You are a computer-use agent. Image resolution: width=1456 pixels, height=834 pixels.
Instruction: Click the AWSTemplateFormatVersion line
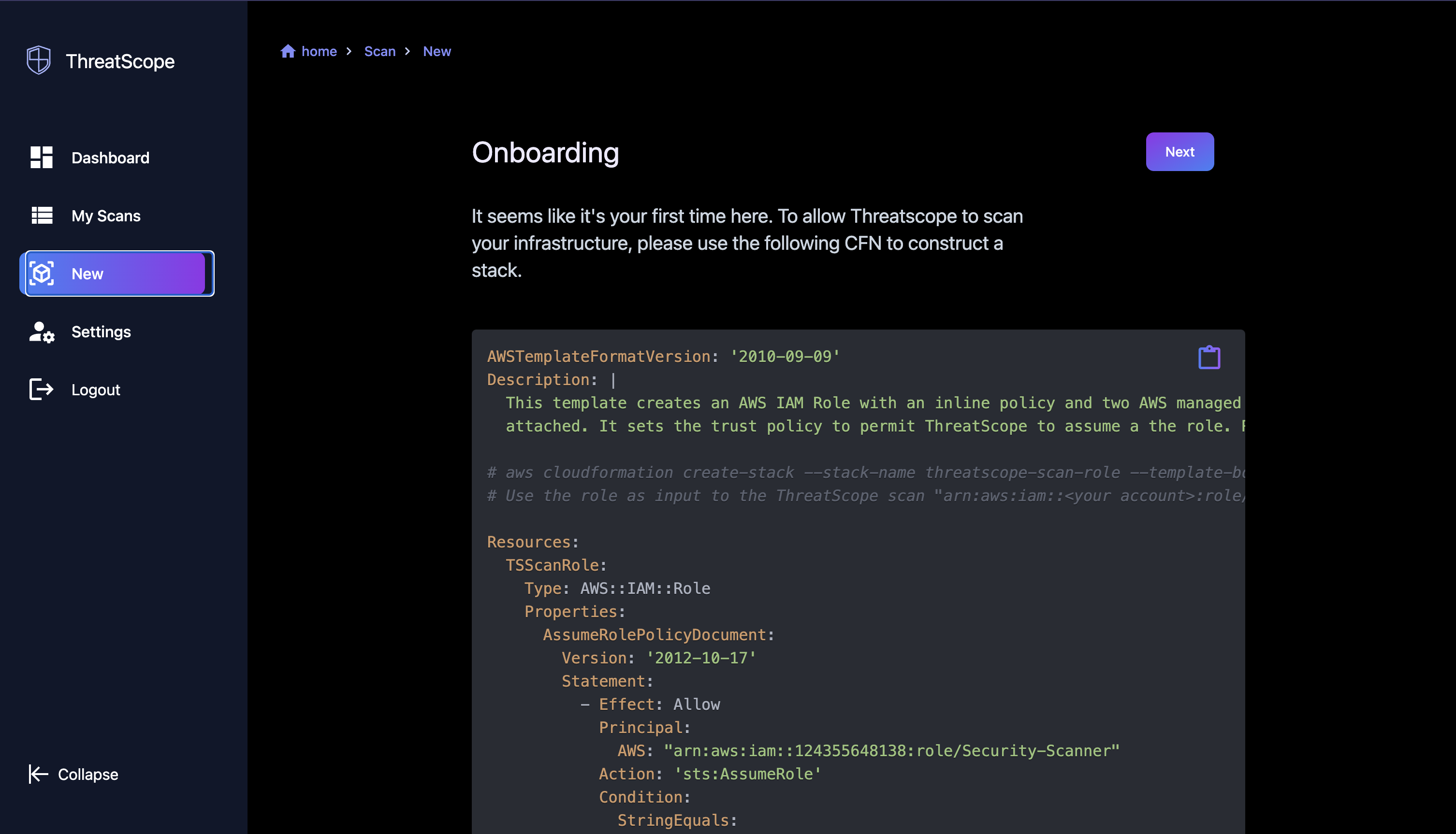point(664,357)
